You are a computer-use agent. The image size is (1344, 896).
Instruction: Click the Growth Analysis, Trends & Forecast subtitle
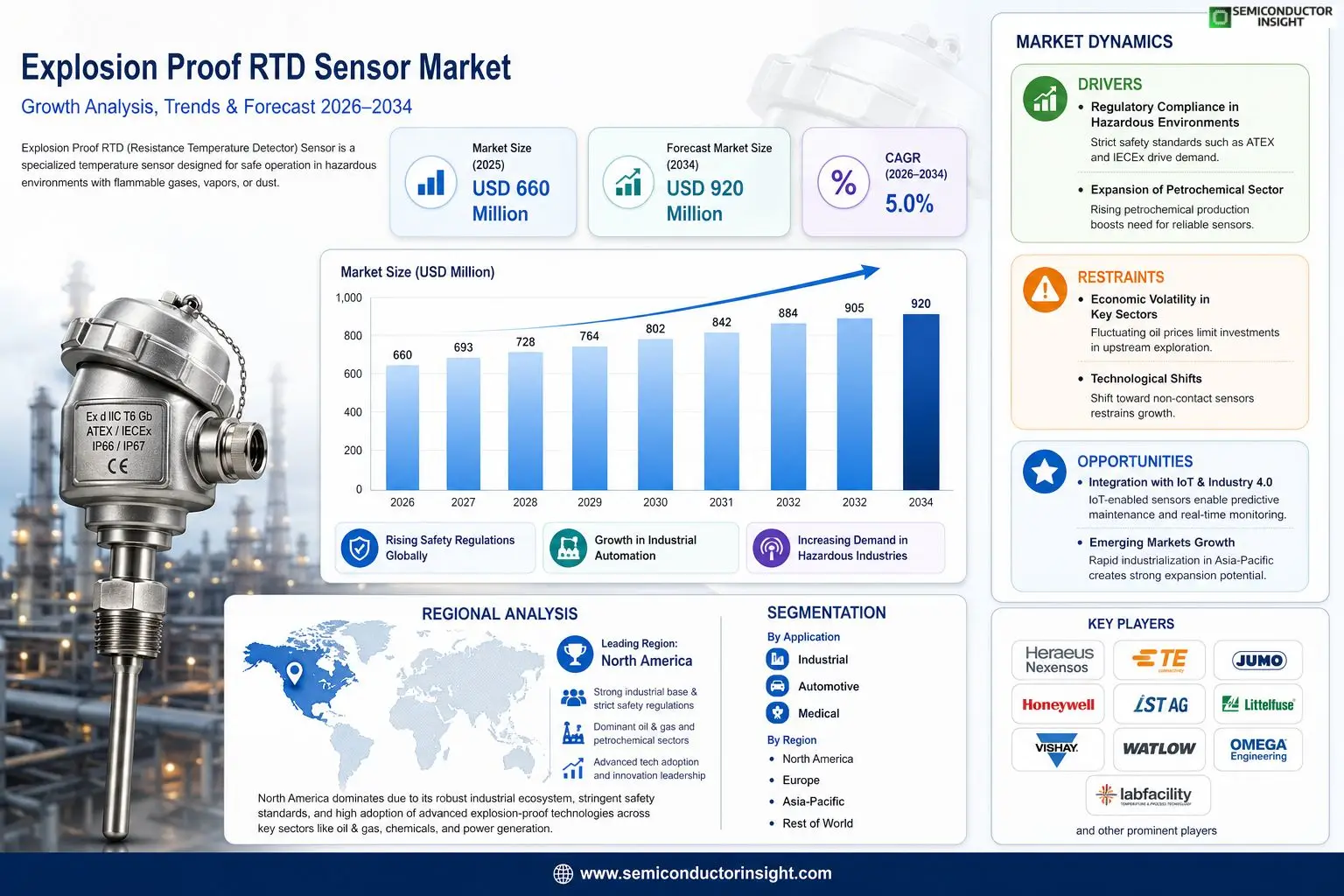(x=216, y=107)
